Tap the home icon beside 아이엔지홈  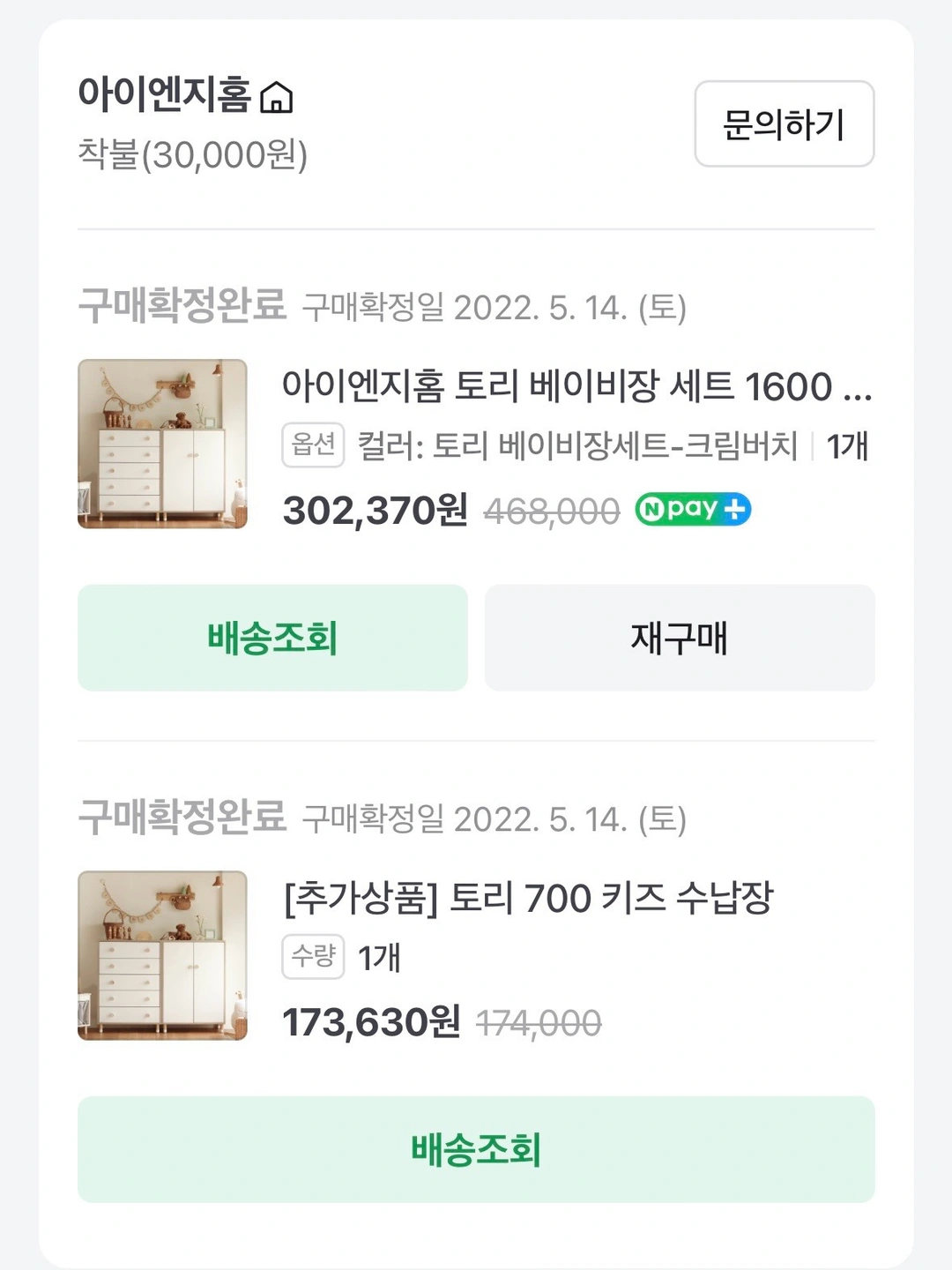[277, 97]
